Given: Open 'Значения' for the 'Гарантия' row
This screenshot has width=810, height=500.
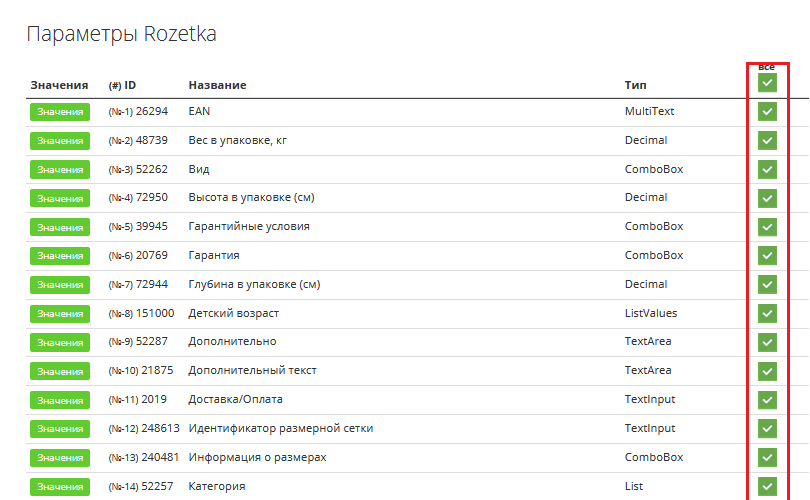Looking at the screenshot, I should pos(60,256).
